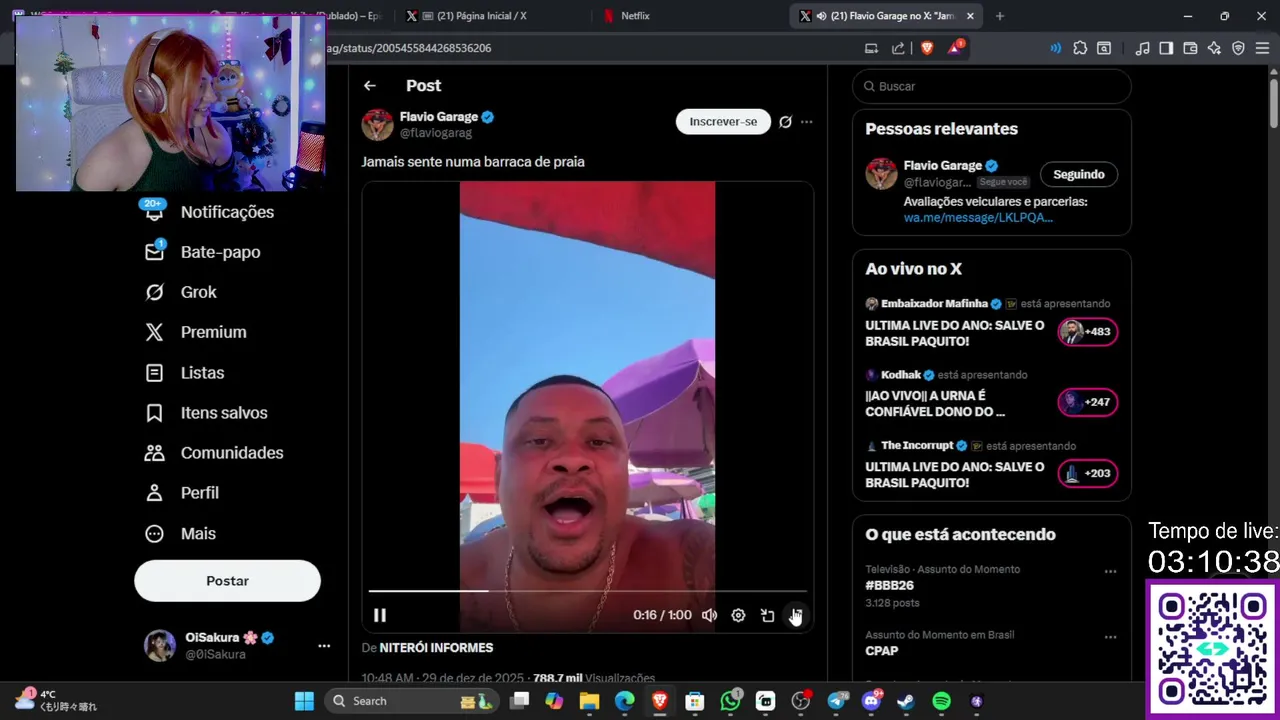Viewport: 1280px width, 720px height.
Task: Open Brave Rewards triangle icon
Action: tap(955, 48)
